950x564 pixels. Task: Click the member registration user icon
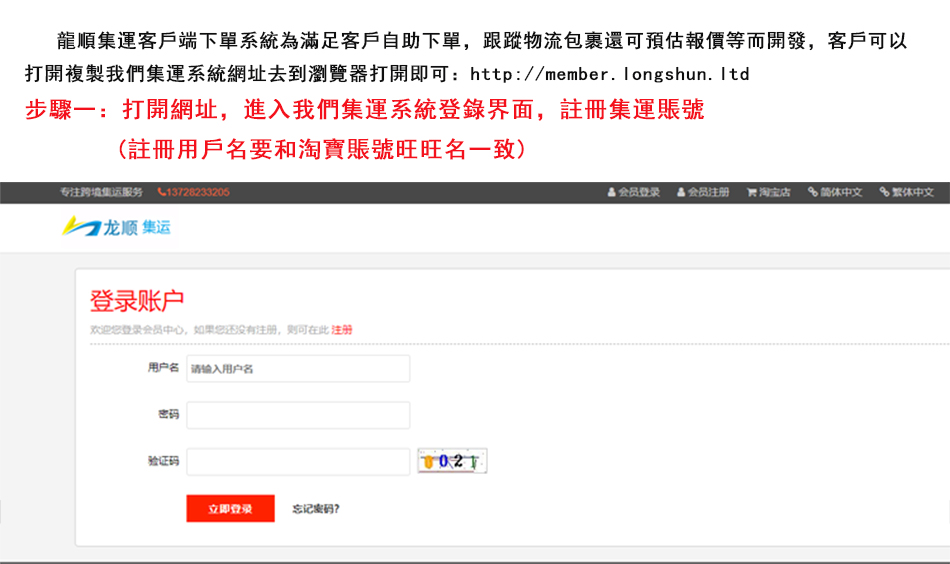tap(680, 192)
